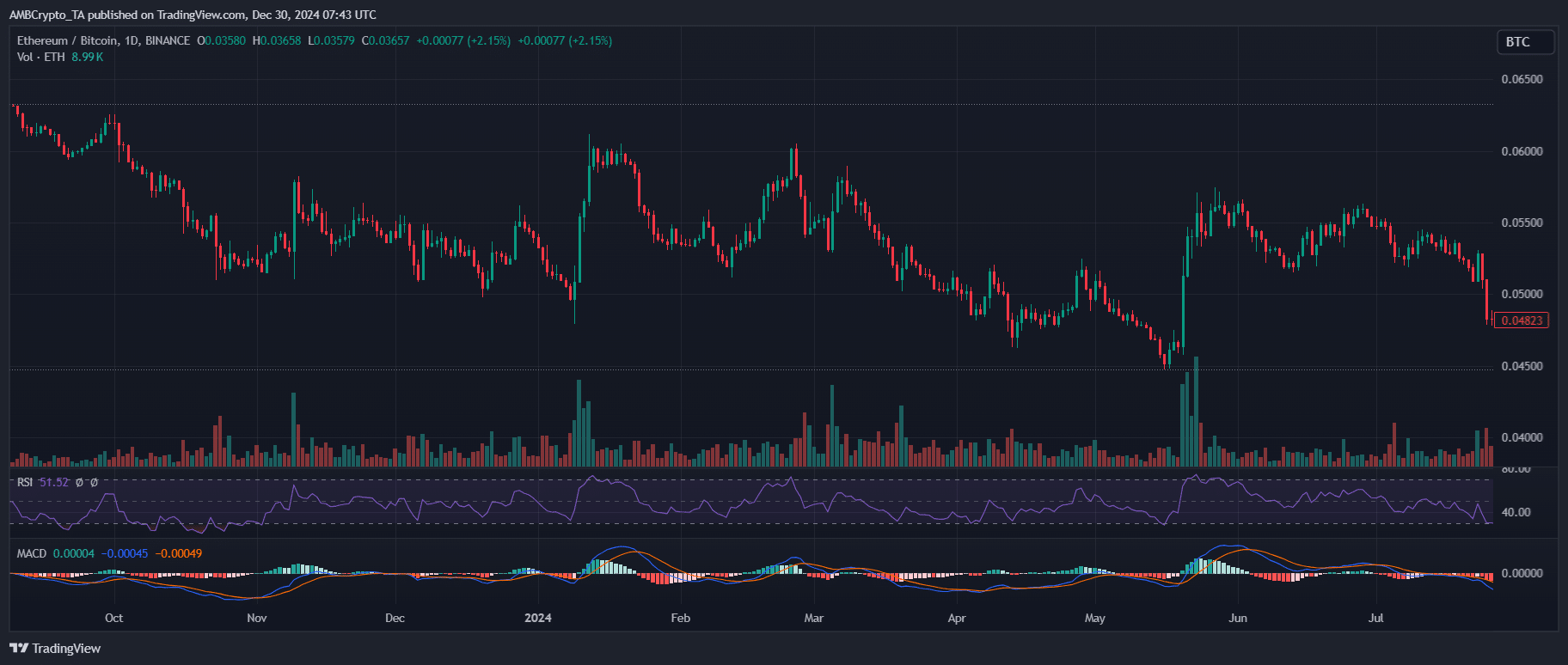The width and height of the screenshot is (1568, 665).
Task: Select the MACD indicator label
Action: (32, 553)
